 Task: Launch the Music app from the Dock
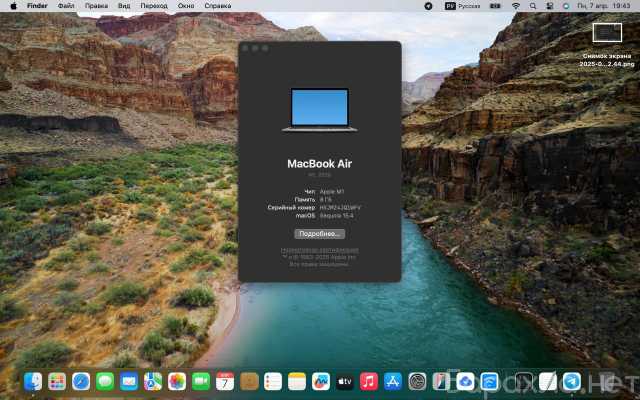(369, 382)
